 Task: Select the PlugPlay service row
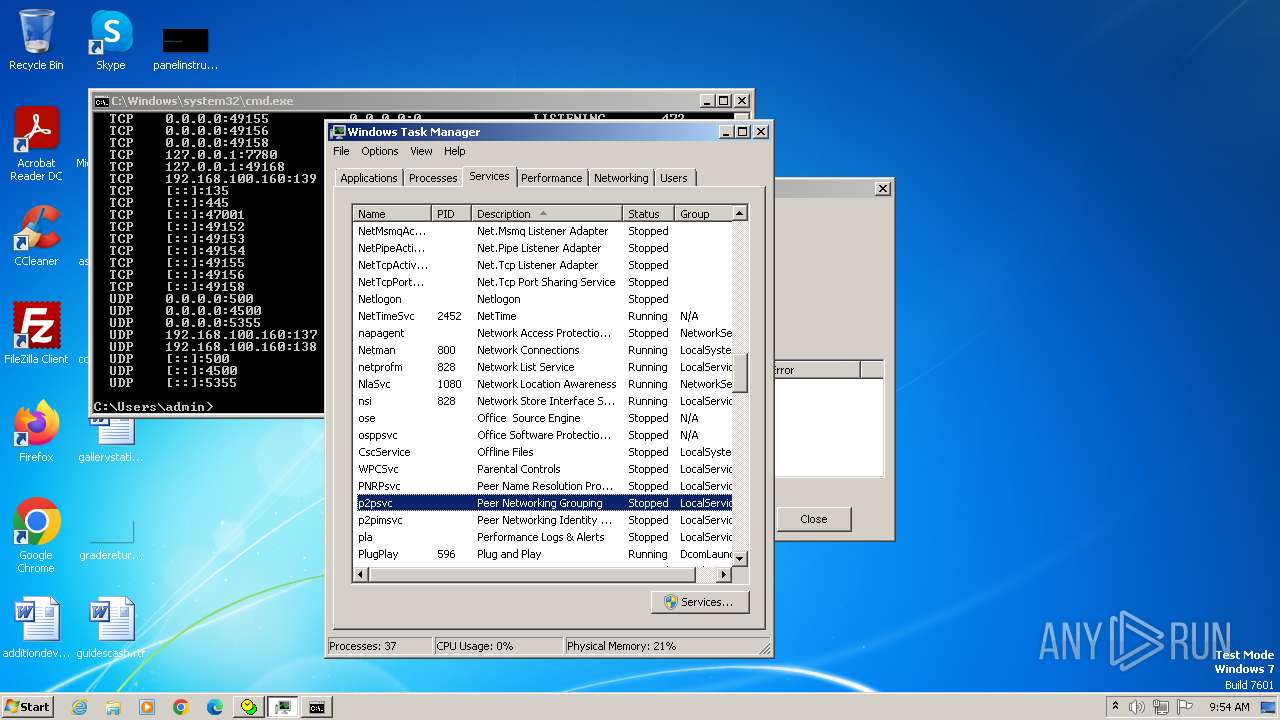click(544, 554)
